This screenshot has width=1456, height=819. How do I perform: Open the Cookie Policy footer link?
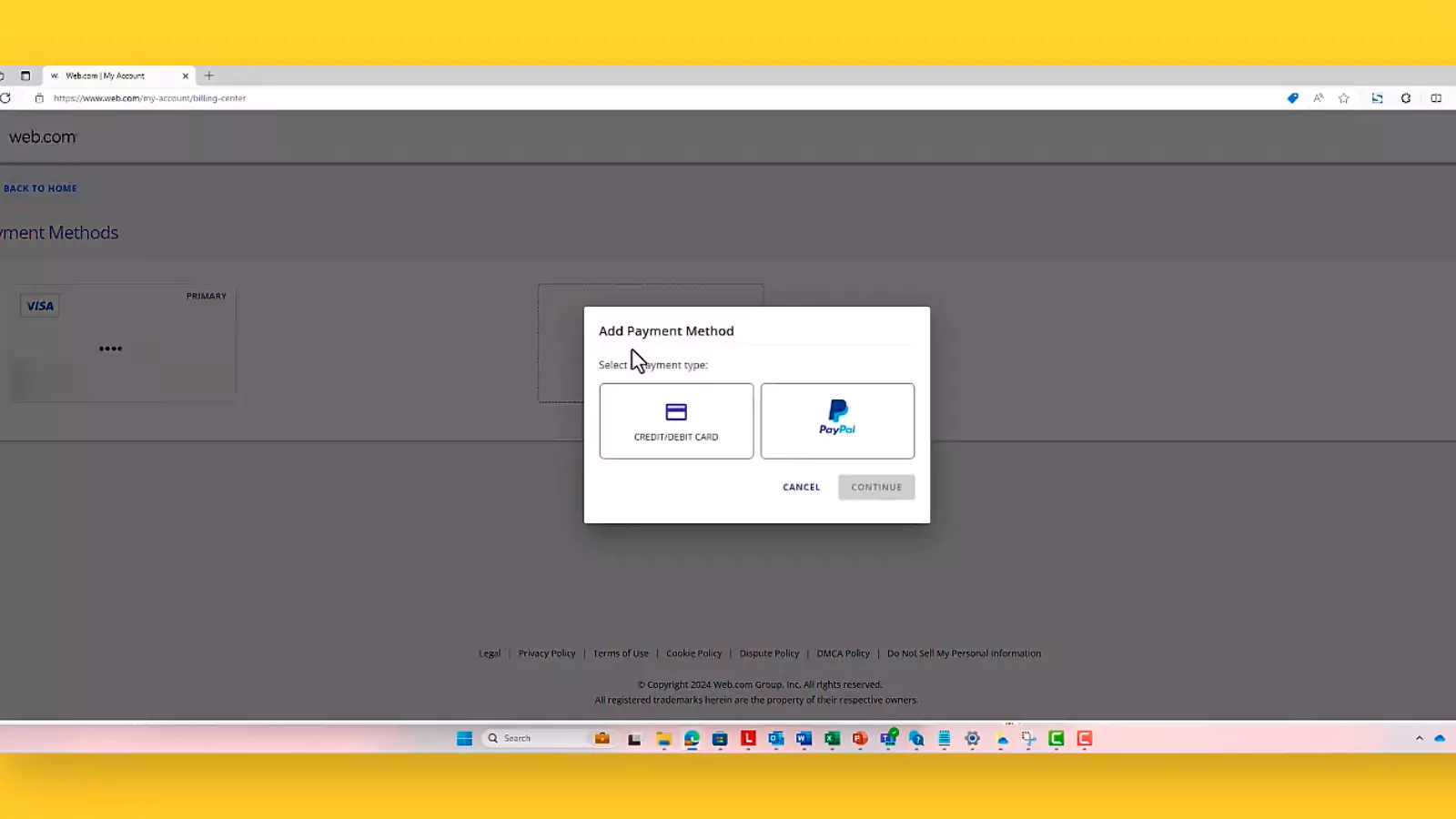[x=693, y=653]
